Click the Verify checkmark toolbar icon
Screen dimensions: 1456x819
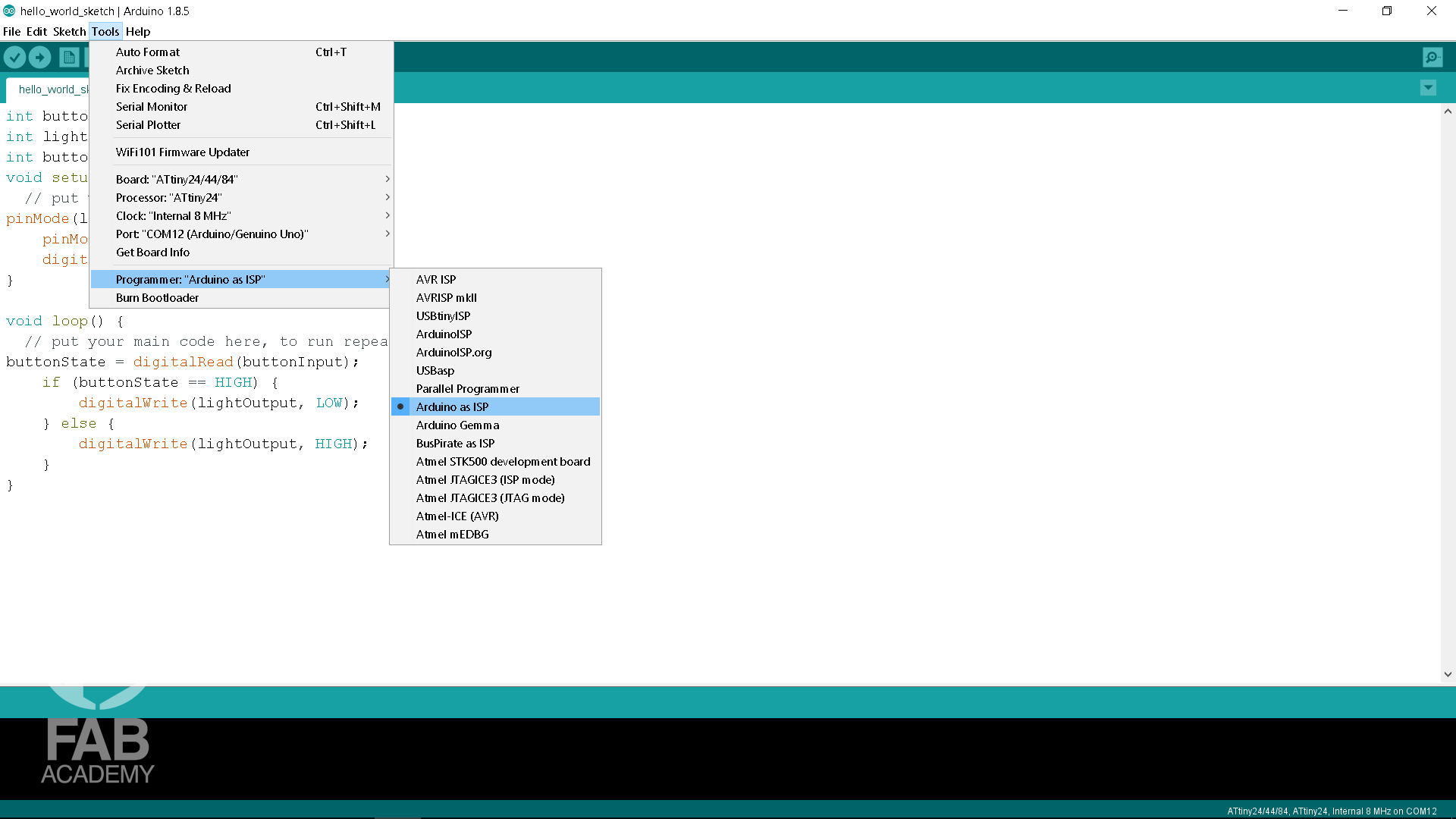point(14,58)
